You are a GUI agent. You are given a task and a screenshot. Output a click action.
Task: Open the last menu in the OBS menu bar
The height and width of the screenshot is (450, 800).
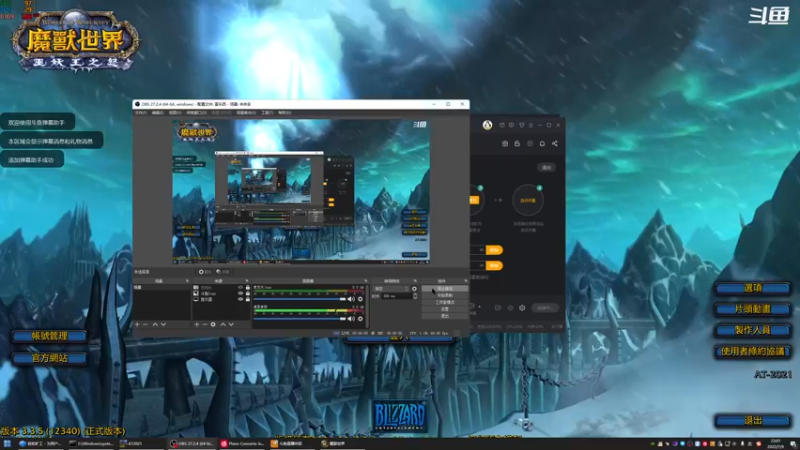pos(285,113)
